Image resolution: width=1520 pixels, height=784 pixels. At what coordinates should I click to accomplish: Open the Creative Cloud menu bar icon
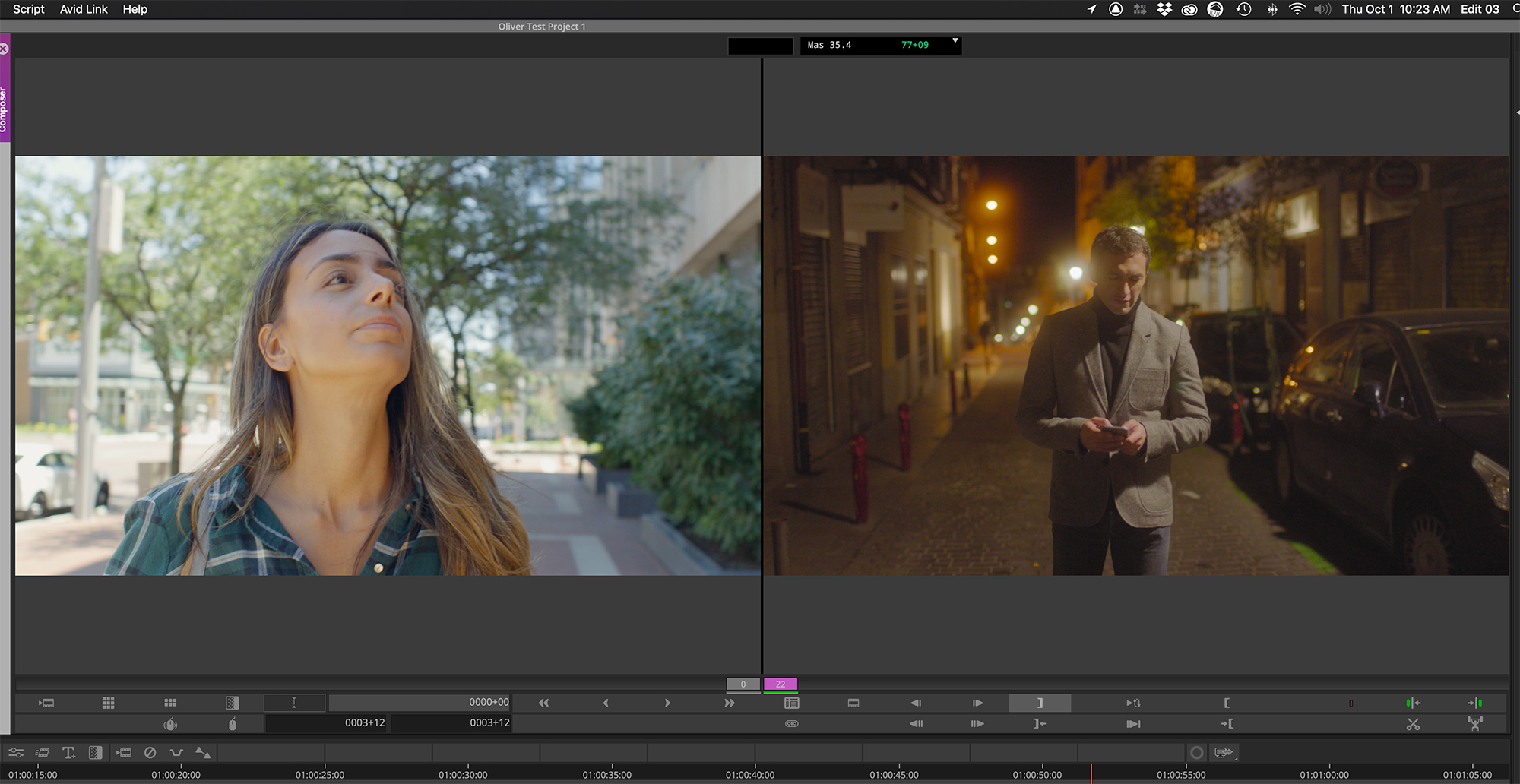point(1189,9)
